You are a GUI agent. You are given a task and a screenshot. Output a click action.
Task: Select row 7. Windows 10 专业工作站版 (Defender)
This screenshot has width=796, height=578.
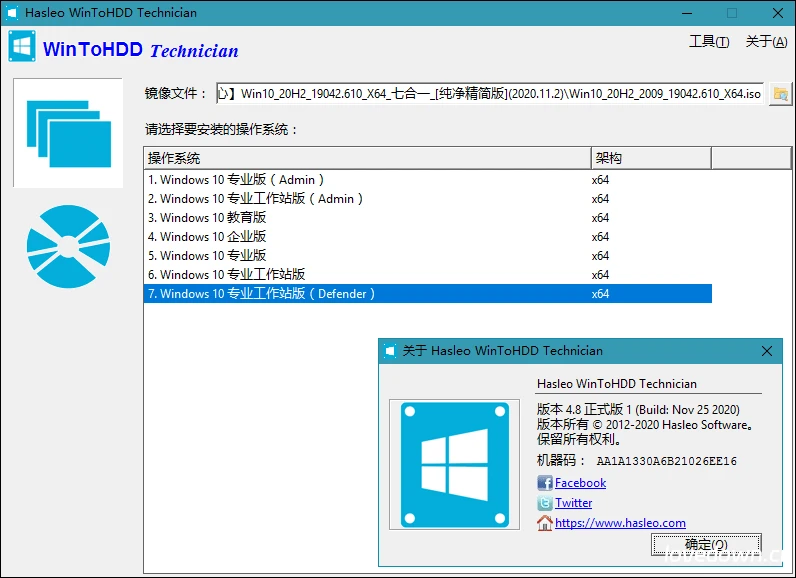pyautogui.click(x=427, y=294)
